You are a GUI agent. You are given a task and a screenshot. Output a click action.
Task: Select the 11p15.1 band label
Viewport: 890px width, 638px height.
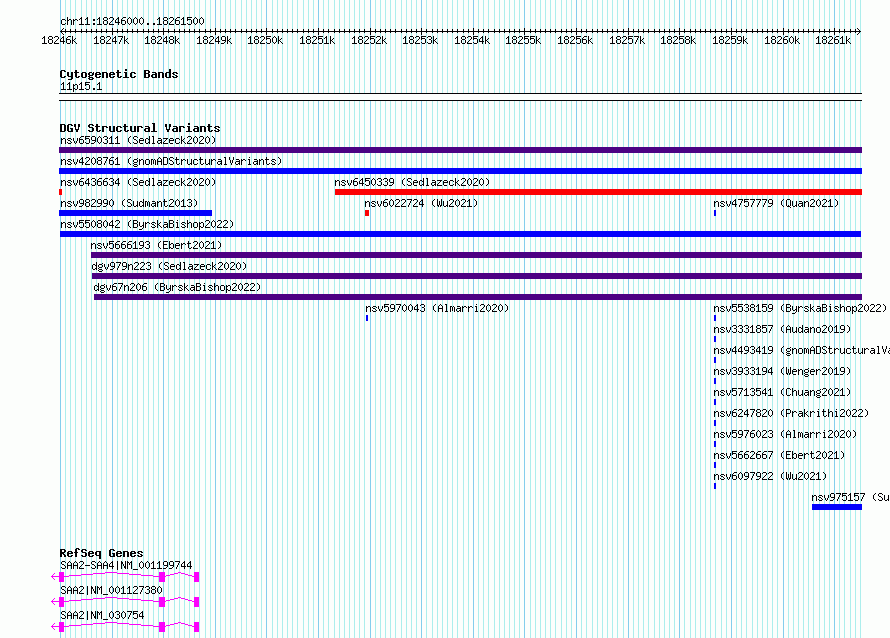(81, 86)
